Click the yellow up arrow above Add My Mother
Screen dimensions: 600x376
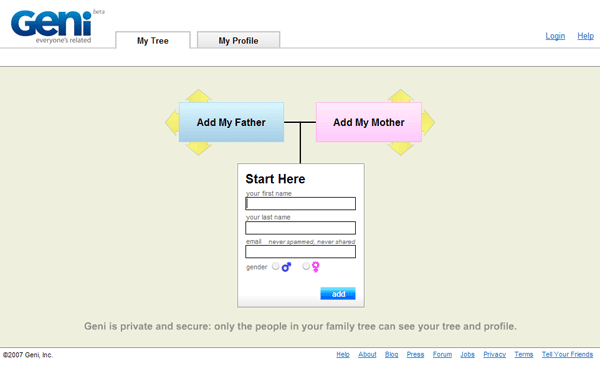click(400, 96)
